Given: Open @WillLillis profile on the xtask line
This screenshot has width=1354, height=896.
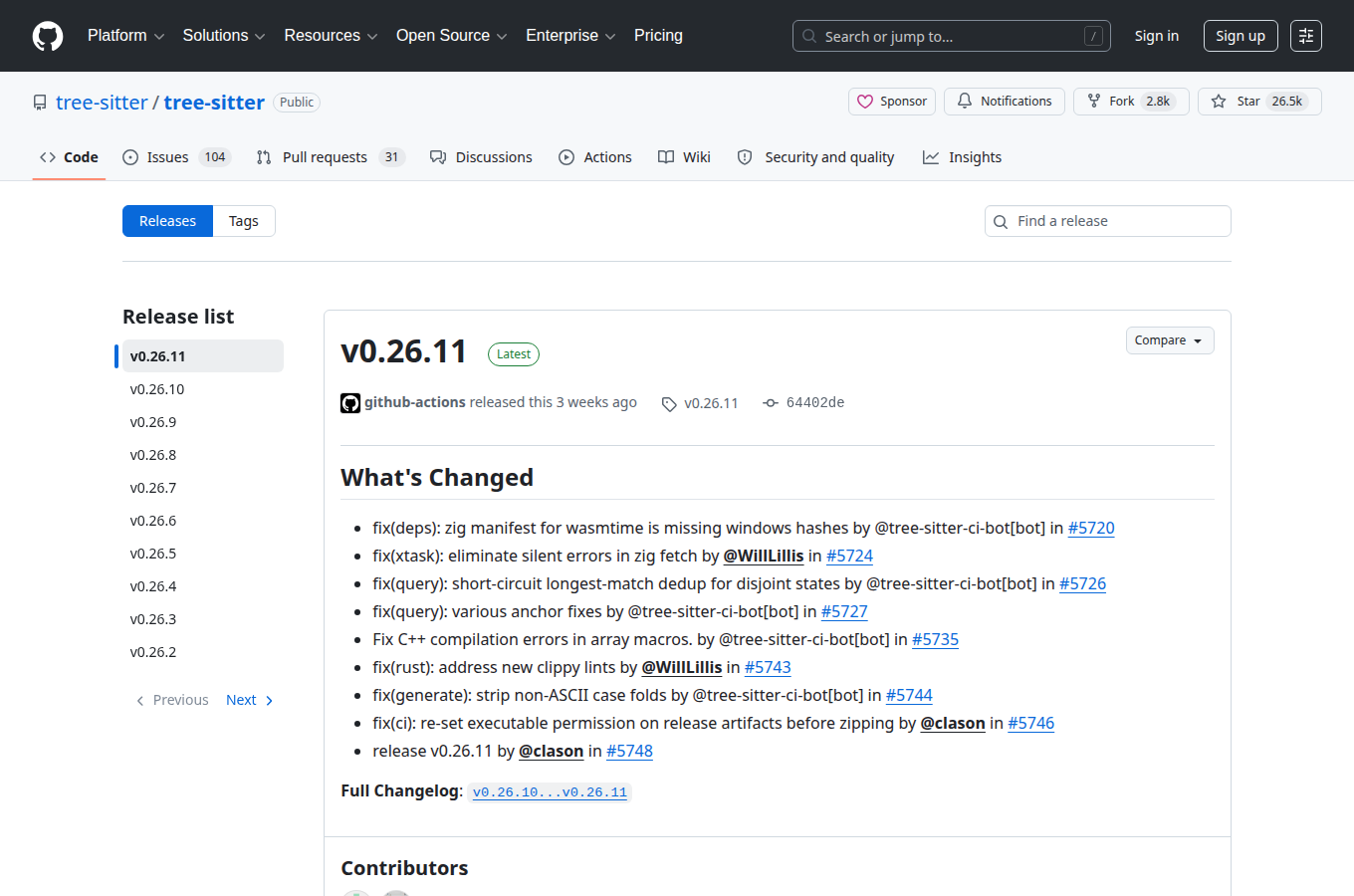Looking at the screenshot, I should tap(764, 556).
